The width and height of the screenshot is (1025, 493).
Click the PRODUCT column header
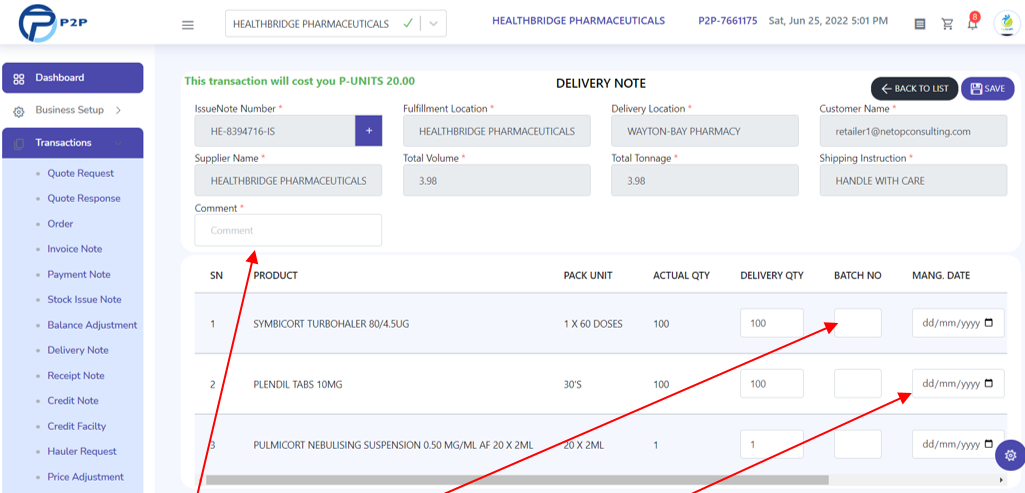(x=276, y=275)
